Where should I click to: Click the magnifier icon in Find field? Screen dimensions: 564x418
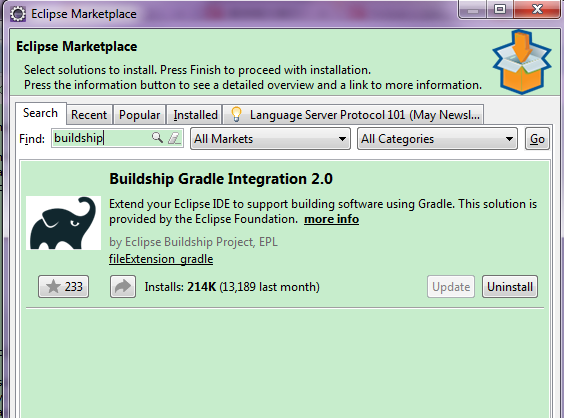(x=157, y=137)
